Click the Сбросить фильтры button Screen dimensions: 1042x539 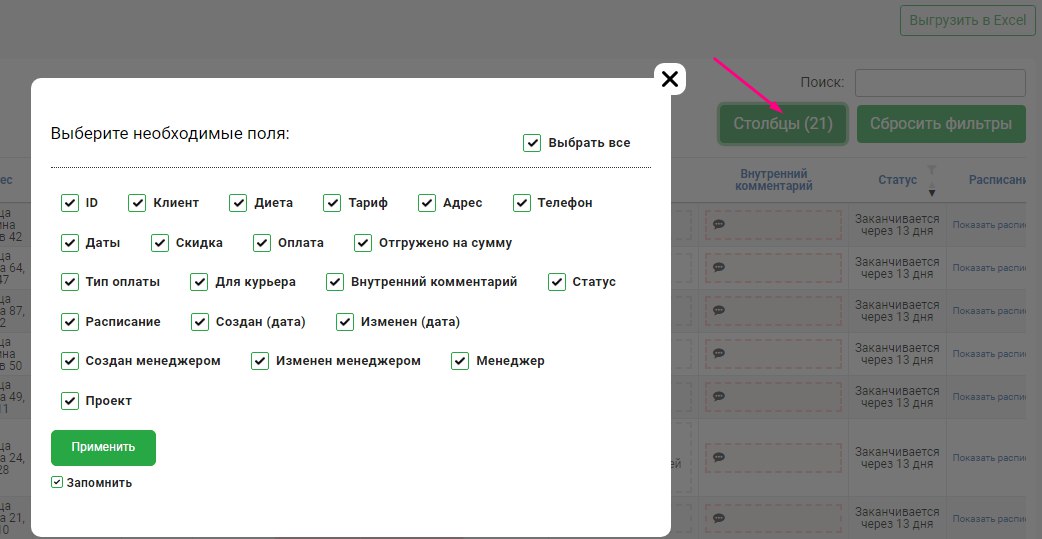[x=941, y=124]
